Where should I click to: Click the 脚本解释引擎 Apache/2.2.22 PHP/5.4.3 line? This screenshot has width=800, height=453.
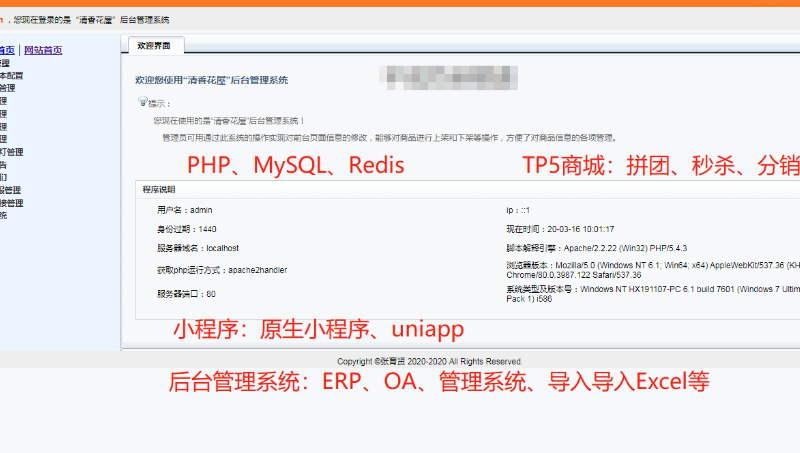(x=596, y=248)
